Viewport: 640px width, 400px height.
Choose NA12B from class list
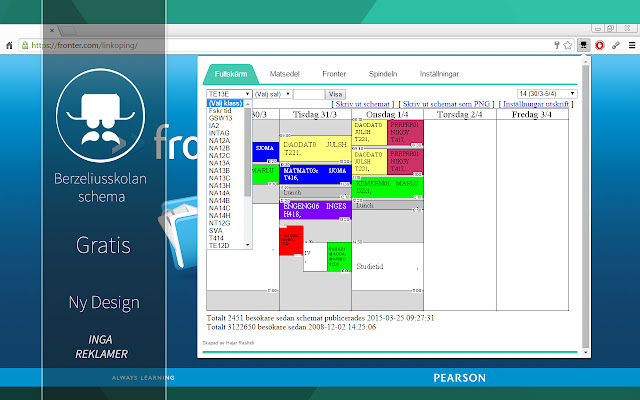pos(225,148)
